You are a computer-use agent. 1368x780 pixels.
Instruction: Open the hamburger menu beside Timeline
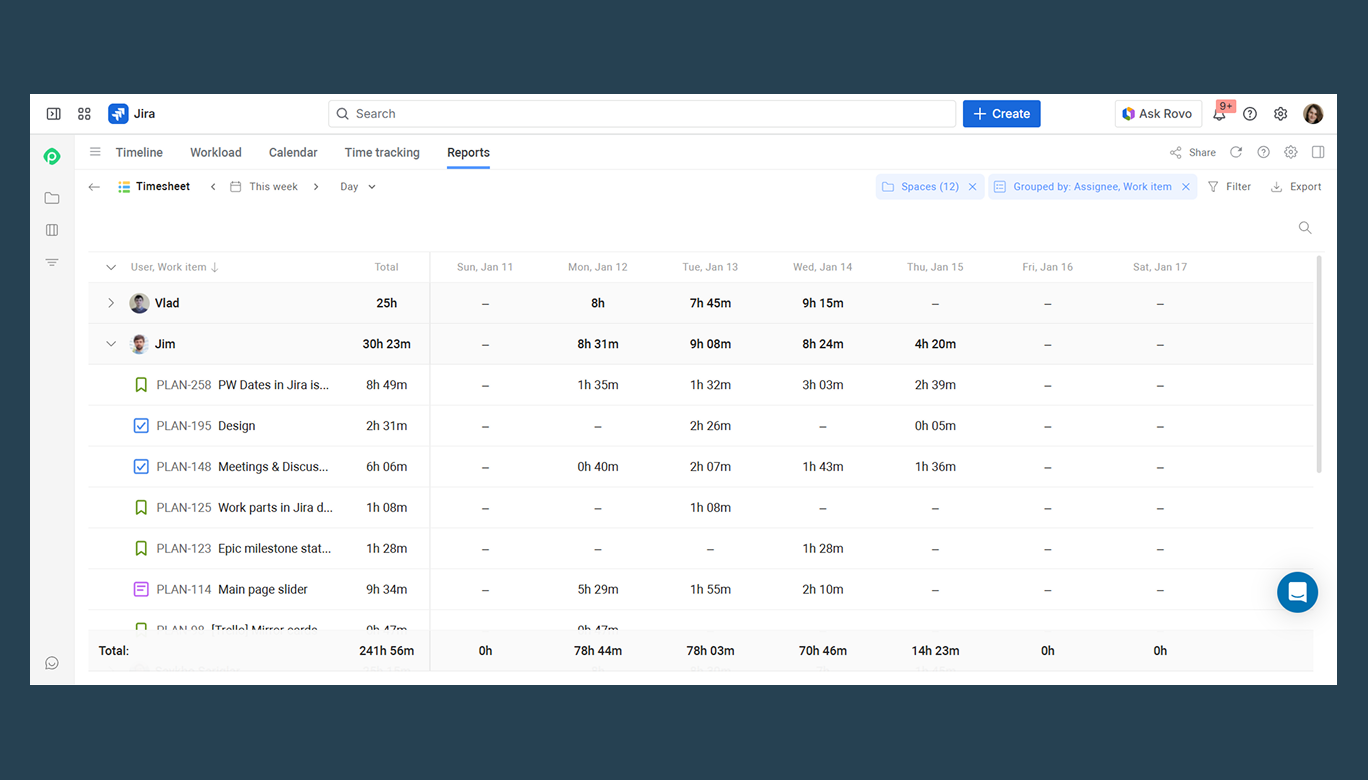coord(95,152)
